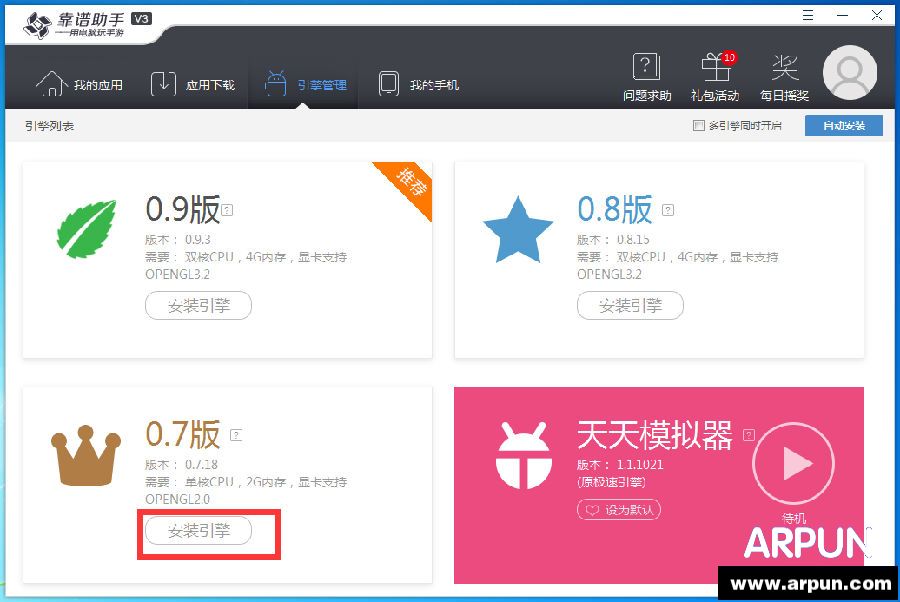Open the 问题求助 help icon
Viewport: 900px width, 602px height.
(646, 68)
